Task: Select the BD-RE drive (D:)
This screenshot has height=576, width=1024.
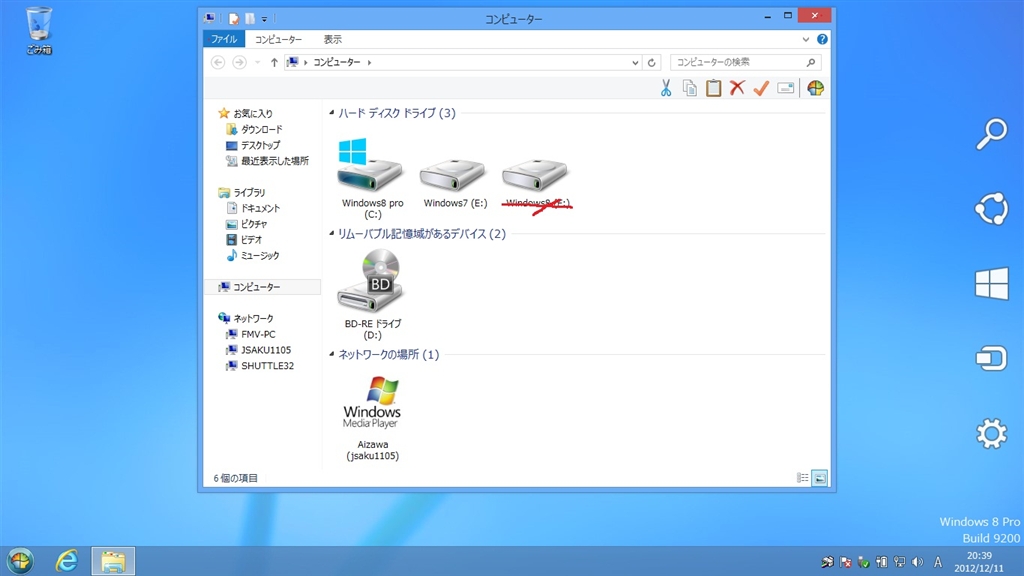Action: (372, 295)
